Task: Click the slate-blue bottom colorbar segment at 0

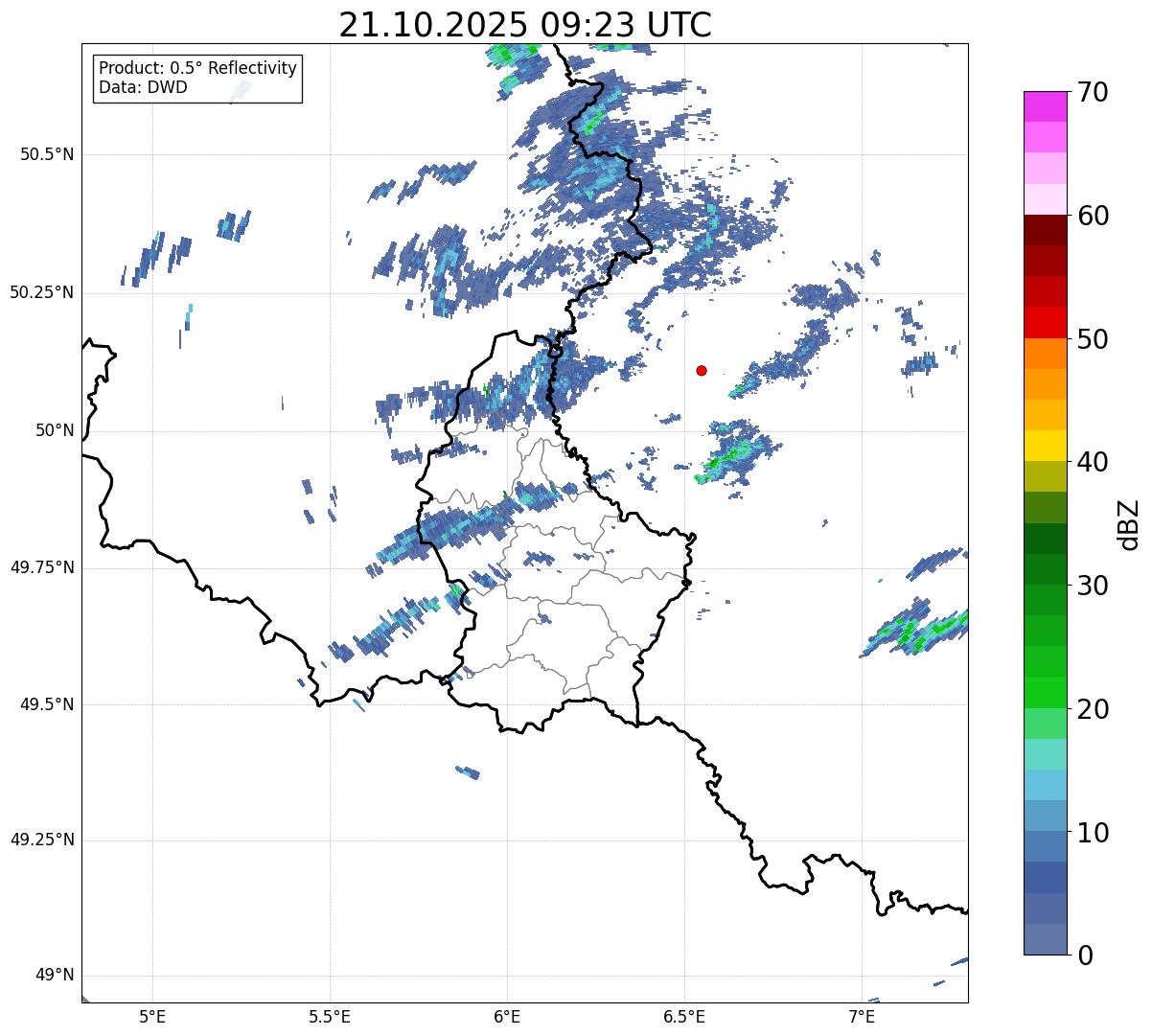Action: tap(1046, 939)
